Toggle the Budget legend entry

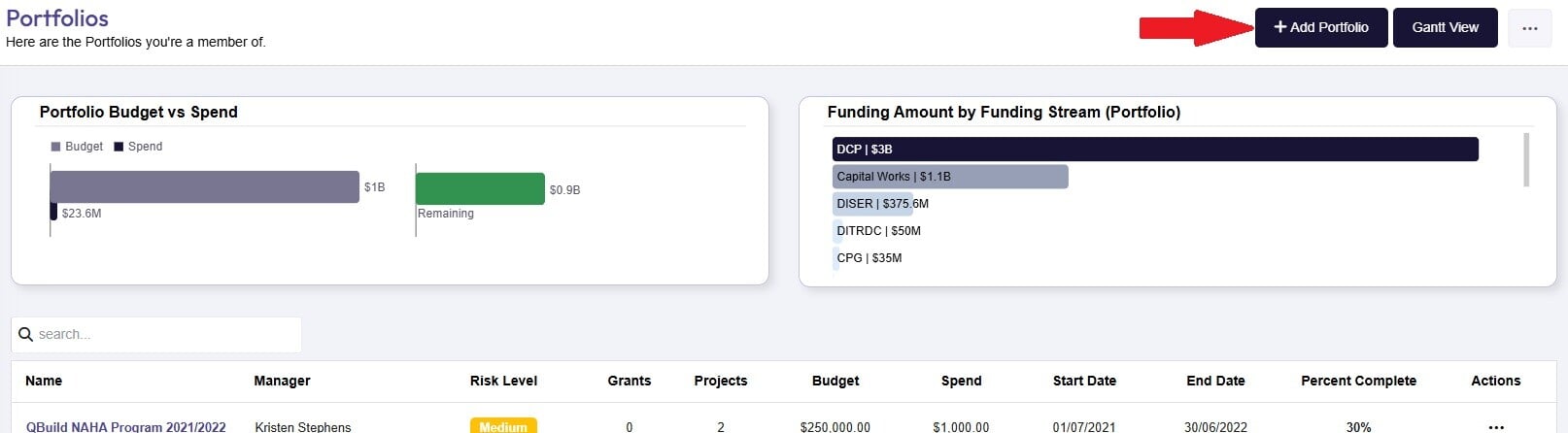tap(77, 147)
